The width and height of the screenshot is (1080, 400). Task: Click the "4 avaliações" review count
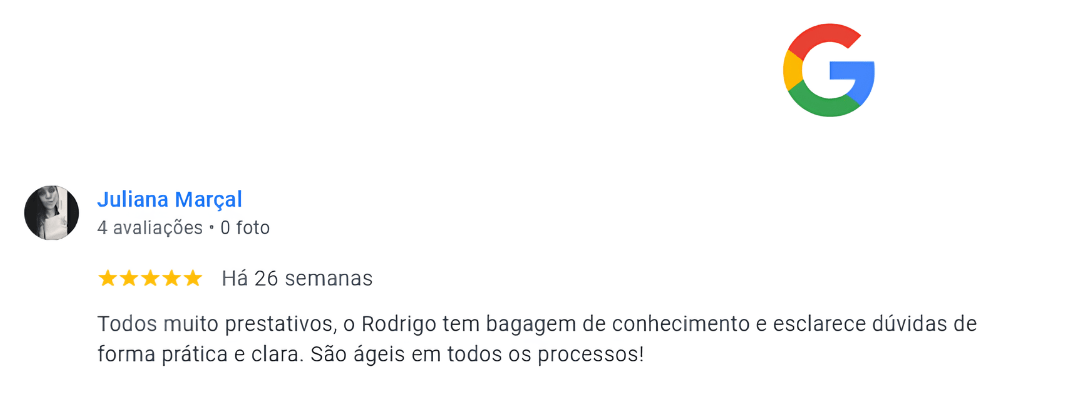(149, 228)
